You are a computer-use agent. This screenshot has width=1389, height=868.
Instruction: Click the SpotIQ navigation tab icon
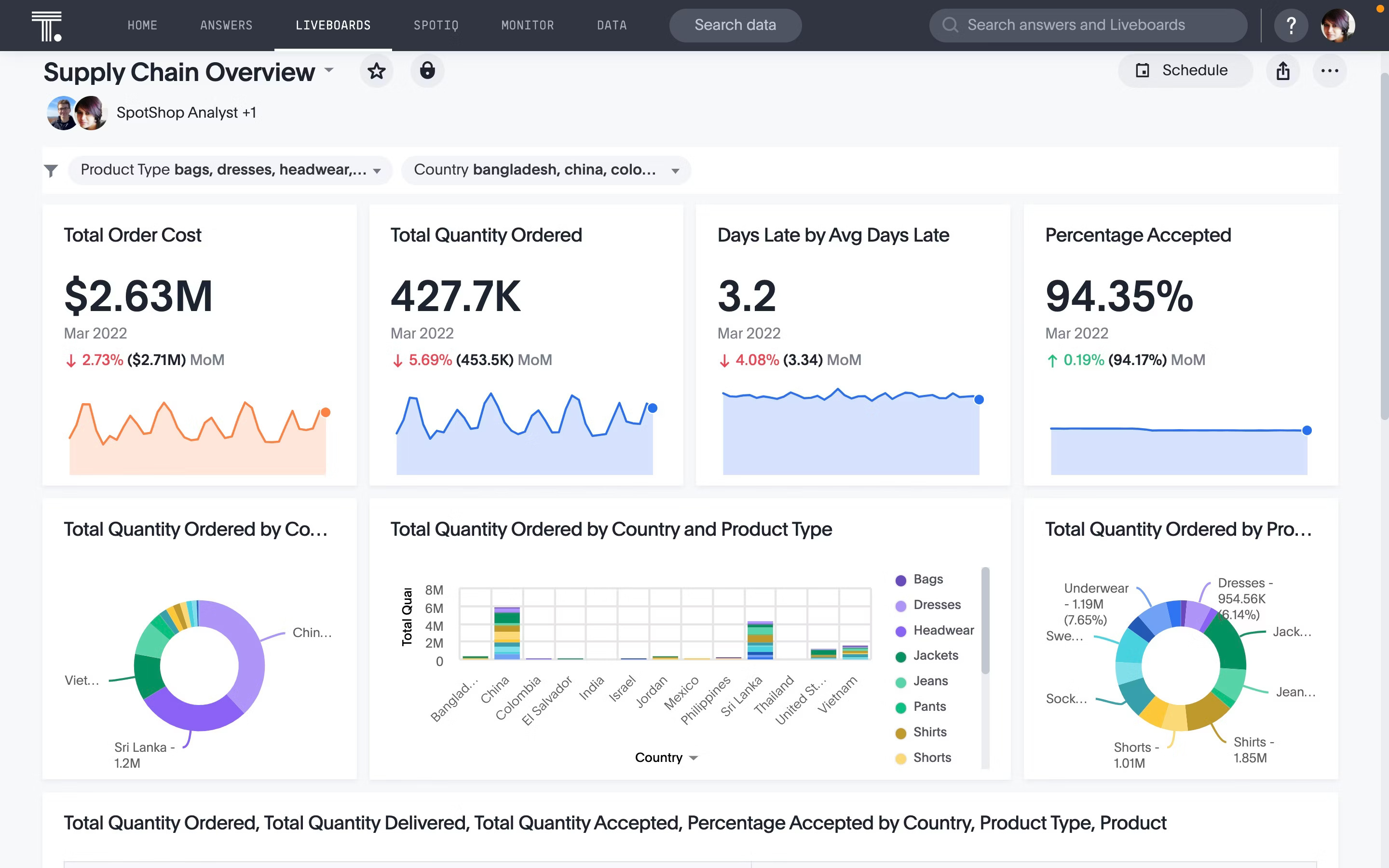pos(436,25)
